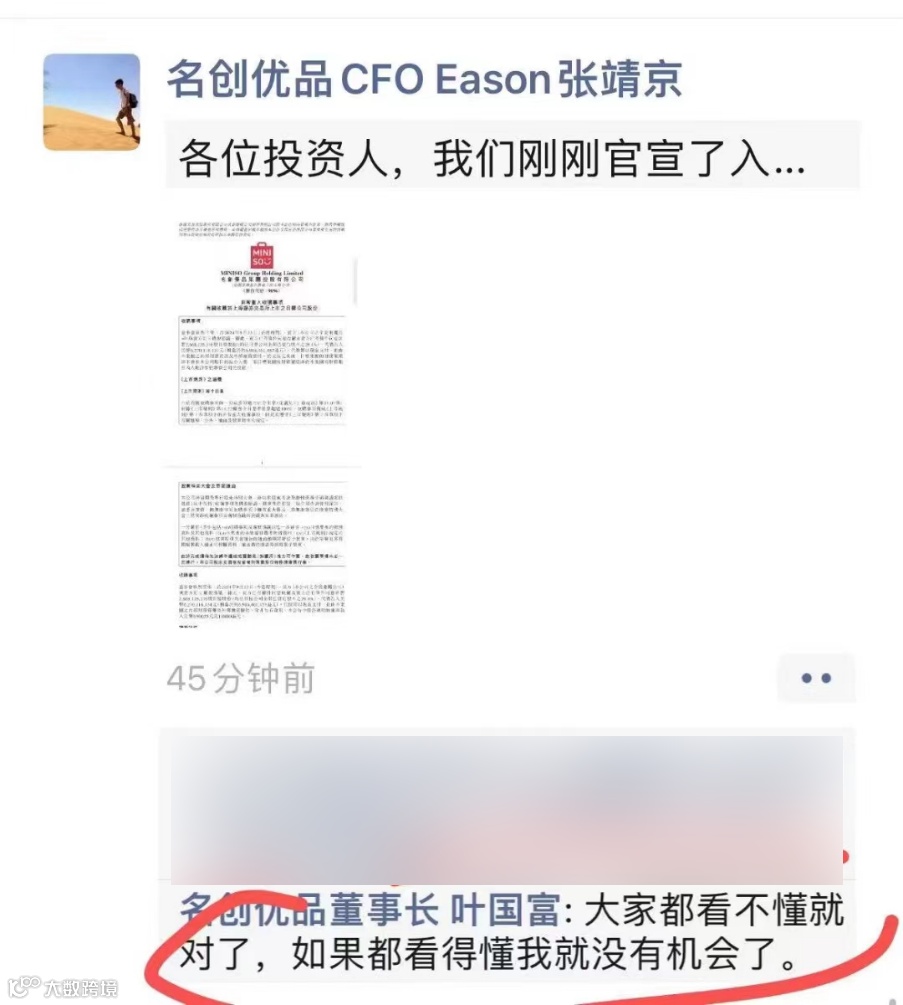Open profile of 名创优品 CFO Eason 张靖京
The height and width of the screenshot is (1005, 903).
(x=424, y=79)
